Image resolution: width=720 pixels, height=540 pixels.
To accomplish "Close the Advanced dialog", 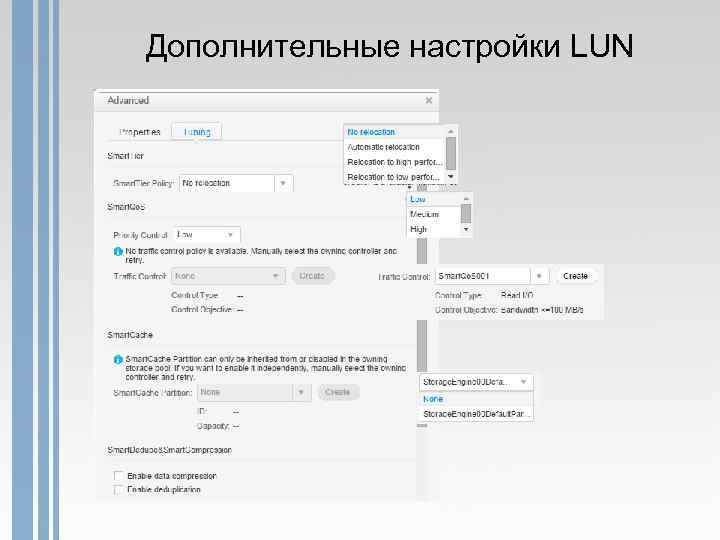I will 428,101.
